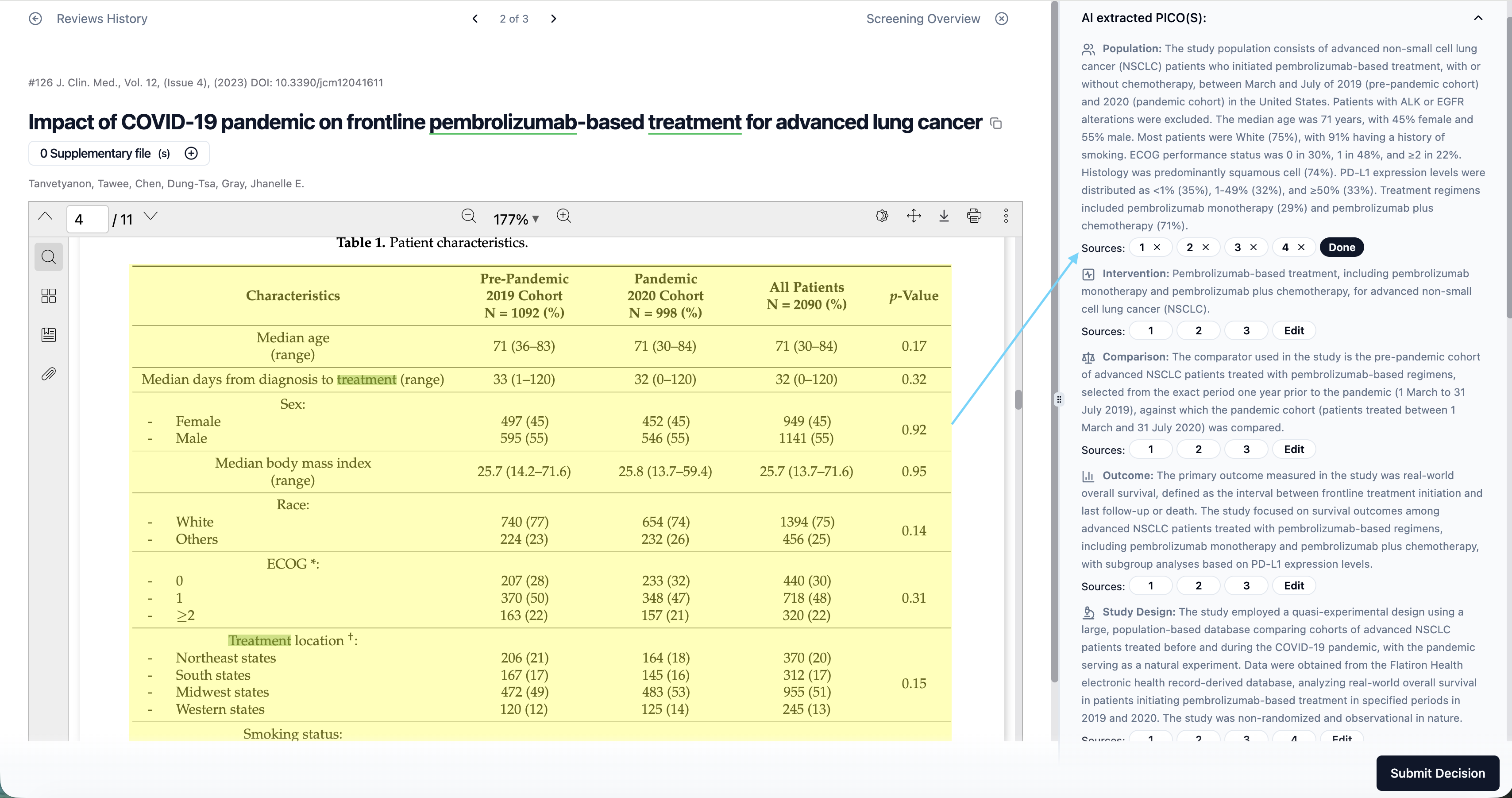This screenshot has width=1512, height=798.
Task: Open the PDF search magnifier tool
Action: coord(49,257)
